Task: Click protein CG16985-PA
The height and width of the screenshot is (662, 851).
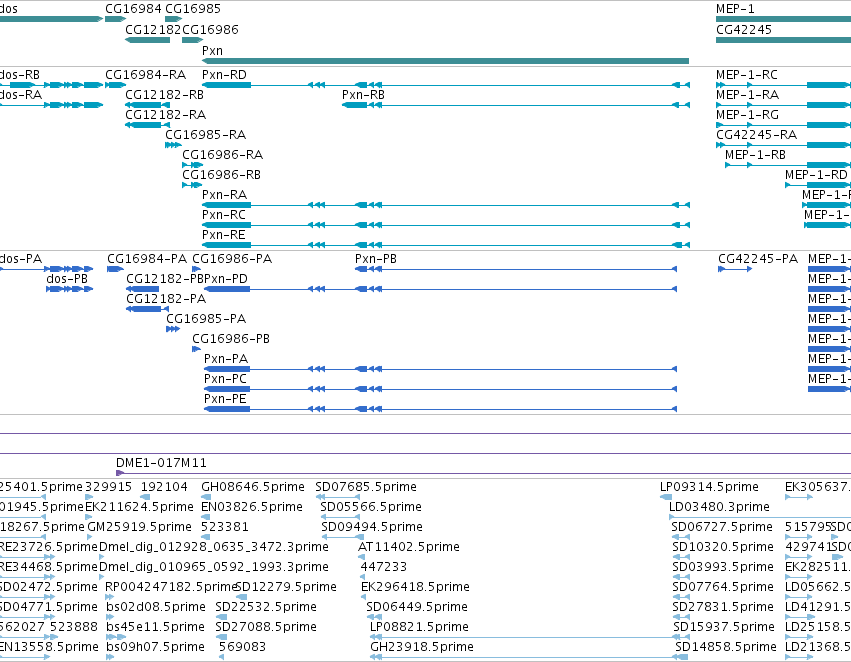Action: pyautogui.click(x=173, y=329)
